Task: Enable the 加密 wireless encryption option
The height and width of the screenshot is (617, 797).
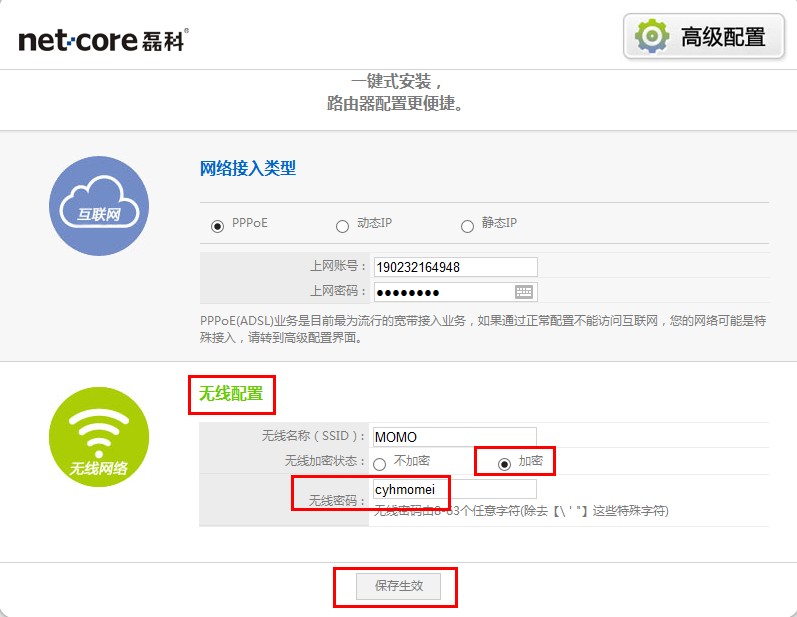Action: point(504,463)
